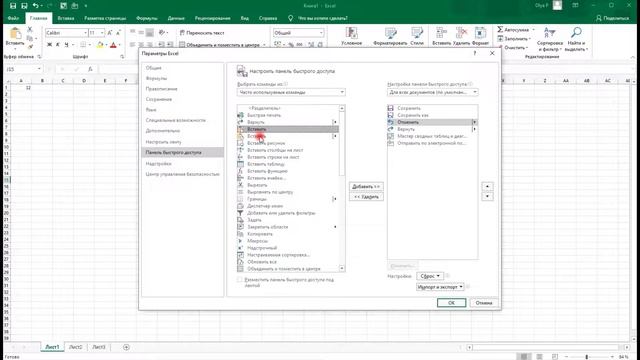
Task: Click the Добавить >> button
Action: tap(366, 187)
